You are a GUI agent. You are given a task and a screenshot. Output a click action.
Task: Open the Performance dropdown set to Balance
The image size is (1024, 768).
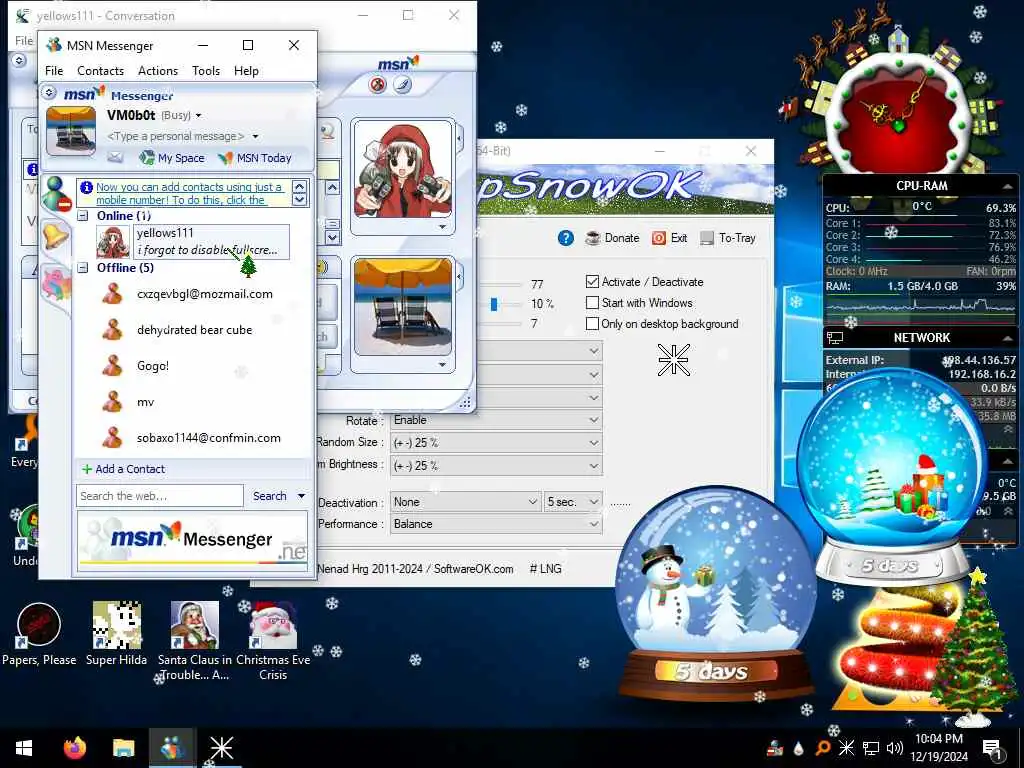tap(496, 524)
